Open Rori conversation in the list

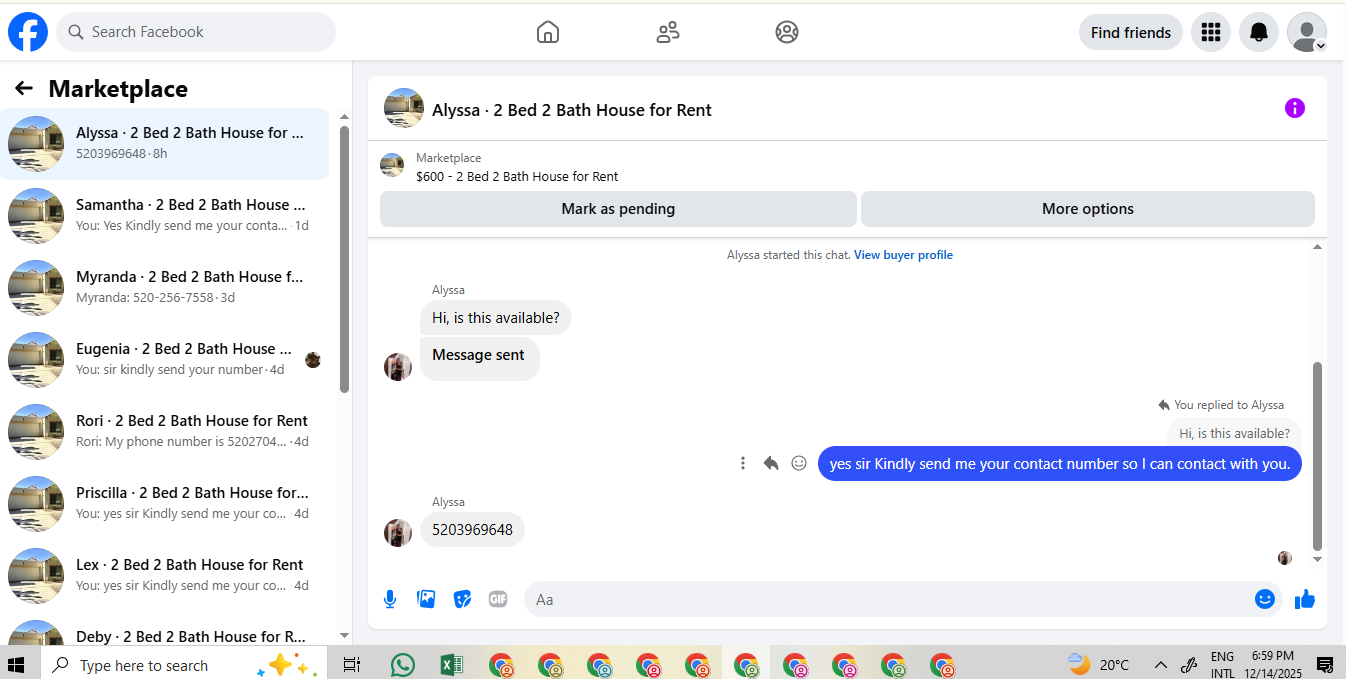165,432
